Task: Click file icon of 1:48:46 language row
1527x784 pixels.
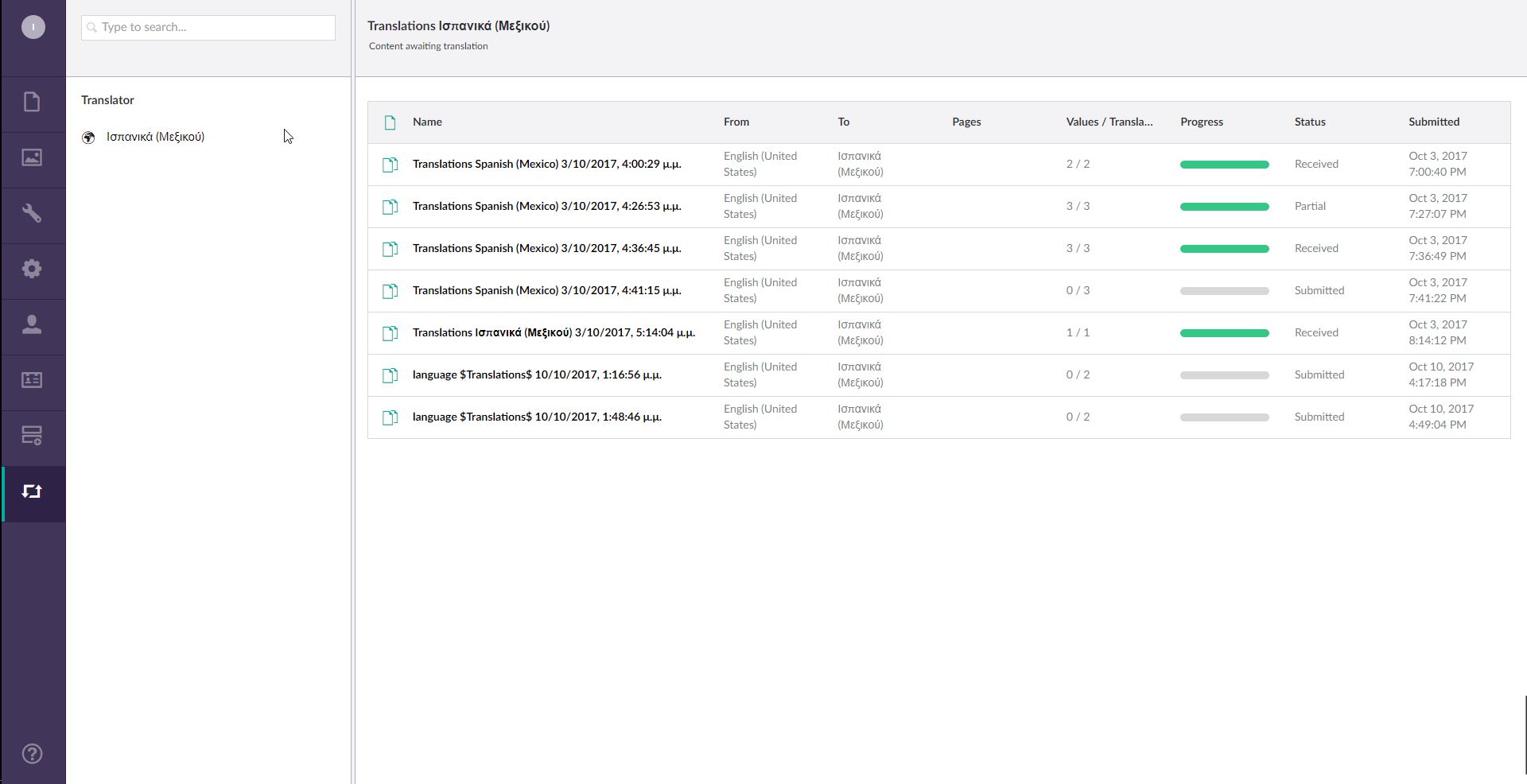Action: click(x=390, y=417)
